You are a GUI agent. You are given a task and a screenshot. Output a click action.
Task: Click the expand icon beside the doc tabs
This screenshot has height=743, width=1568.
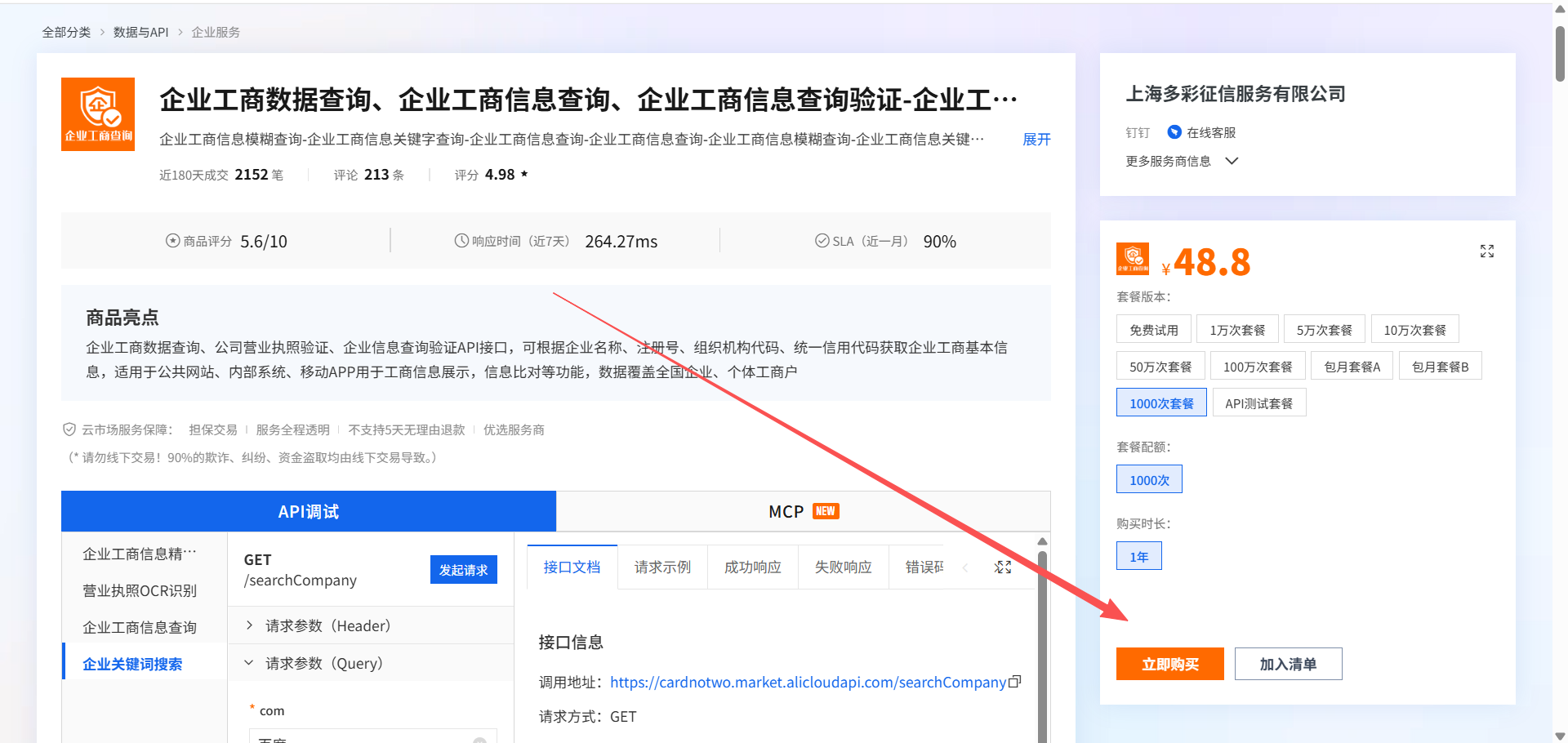1003,567
